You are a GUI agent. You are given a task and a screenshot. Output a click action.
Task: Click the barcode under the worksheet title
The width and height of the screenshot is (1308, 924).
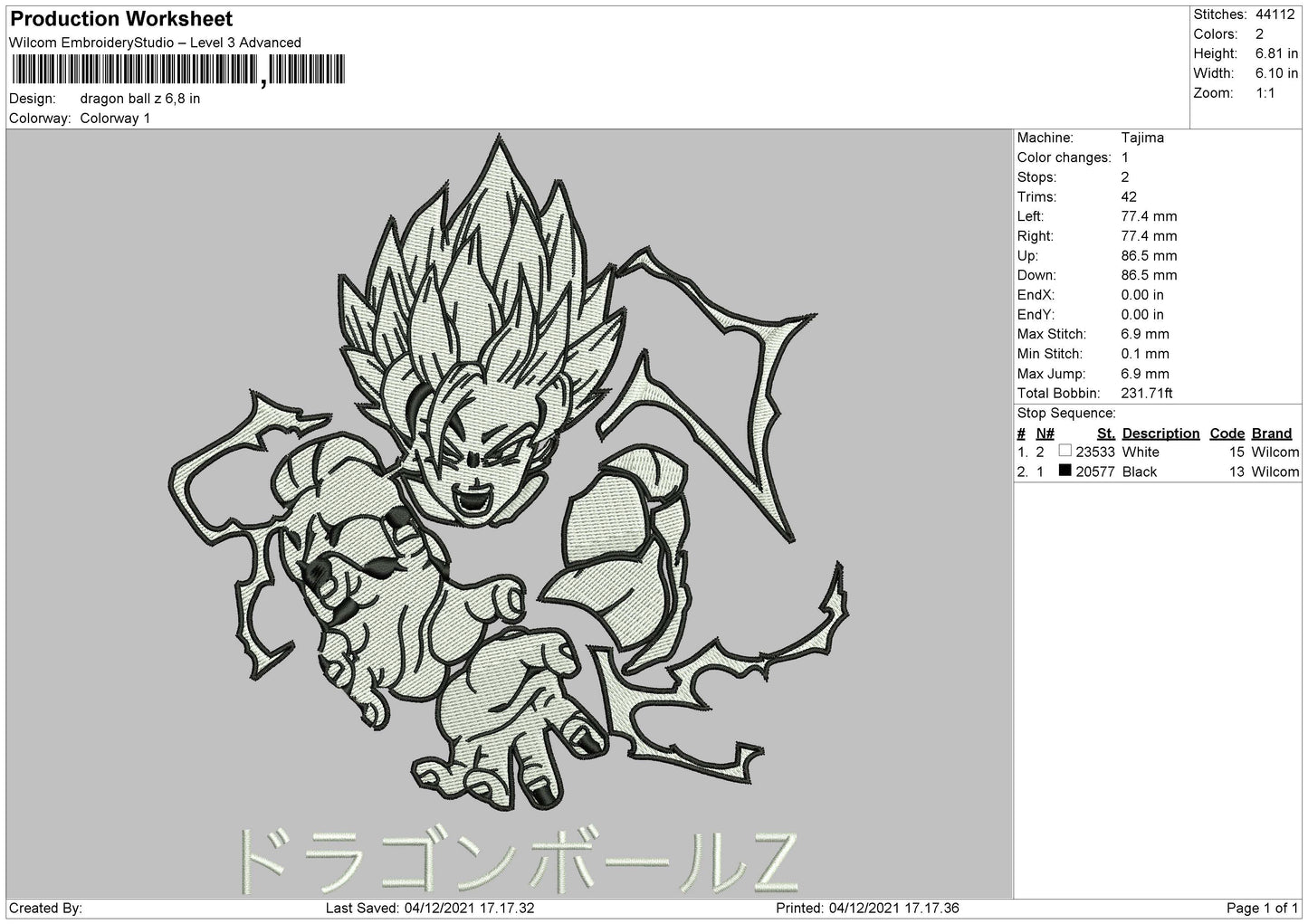pos(178,70)
